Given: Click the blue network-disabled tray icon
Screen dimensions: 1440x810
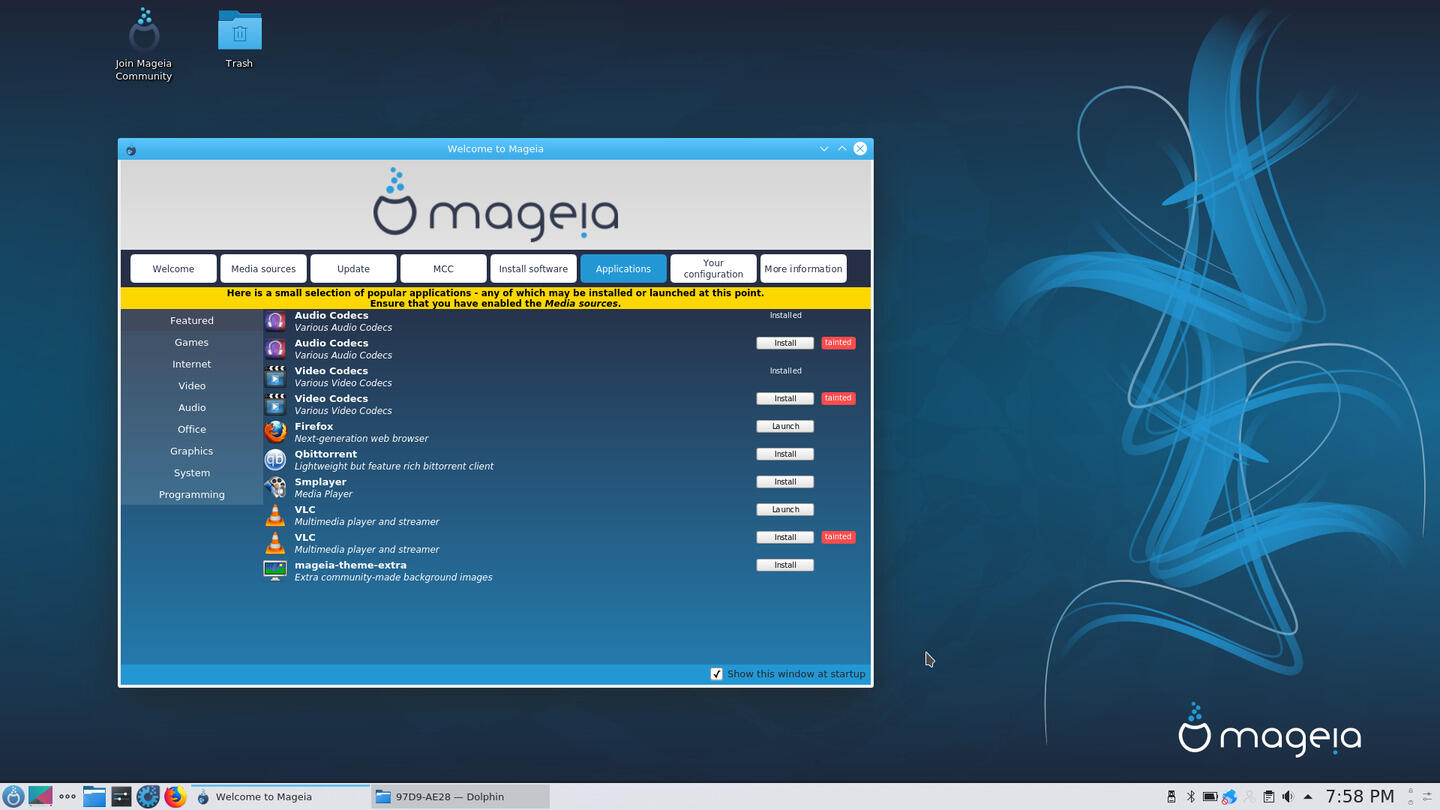Looking at the screenshot, I should (1229, 796).
